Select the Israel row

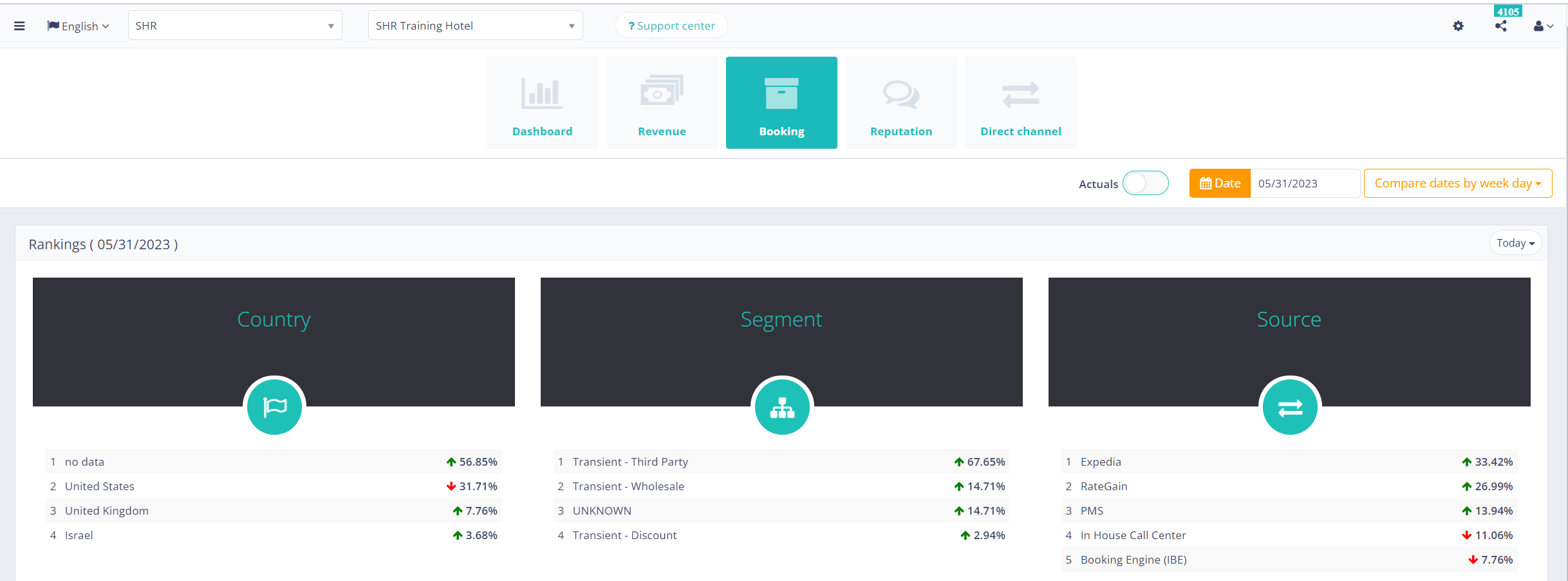(x=274, y=535)
